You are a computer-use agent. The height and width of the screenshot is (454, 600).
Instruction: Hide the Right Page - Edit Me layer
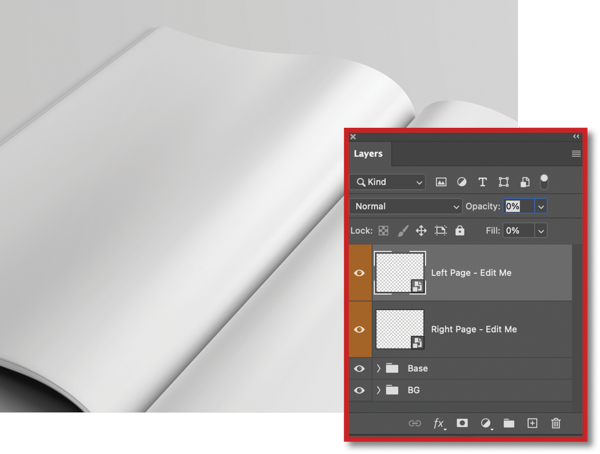point(359,329)
